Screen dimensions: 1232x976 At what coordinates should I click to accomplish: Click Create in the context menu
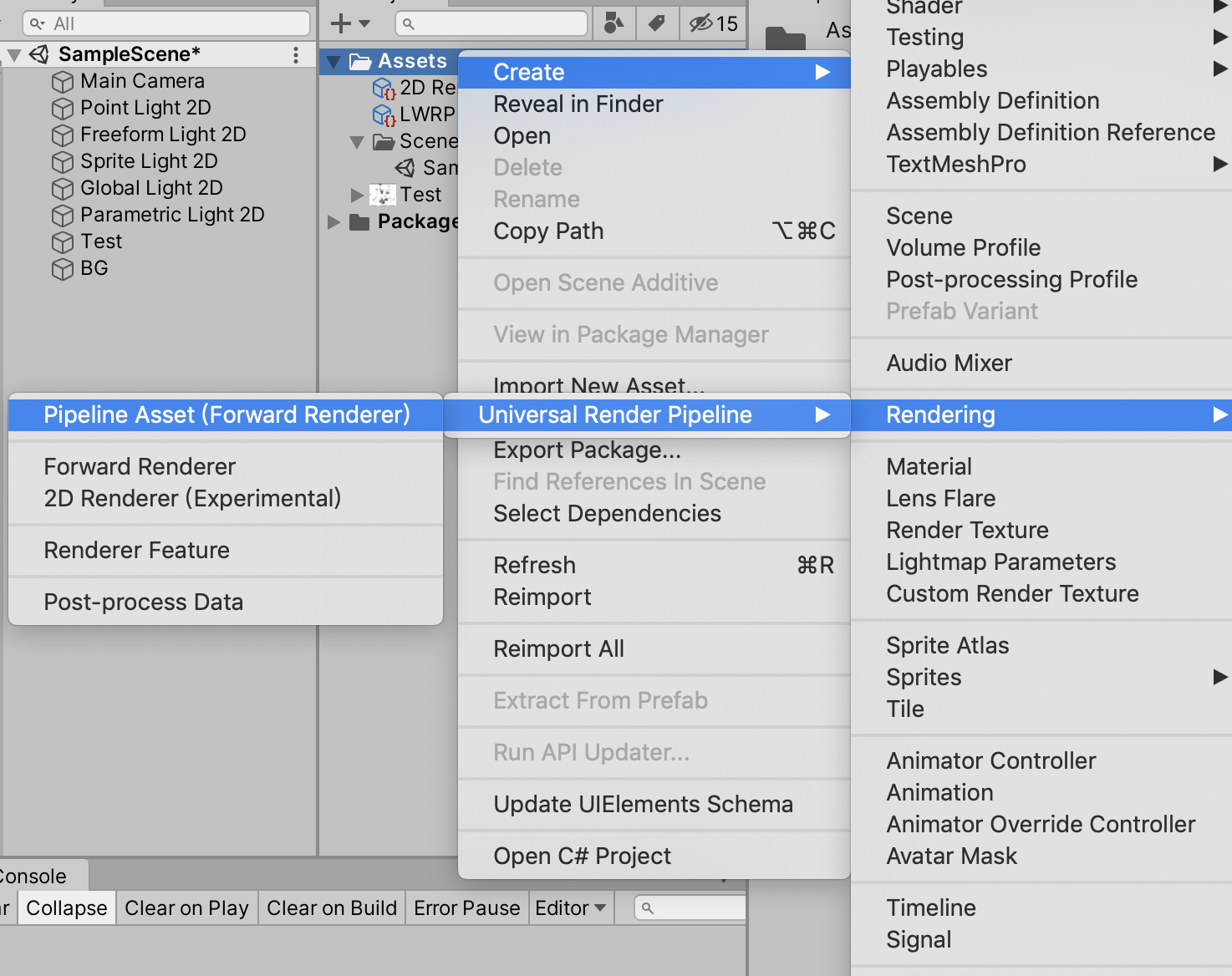point(654,72)
